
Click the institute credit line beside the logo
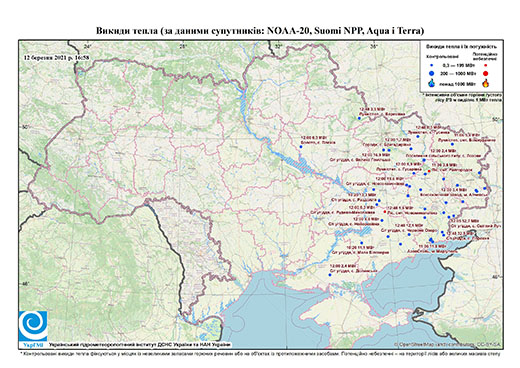pyautogui.click(x=140, y=344)
